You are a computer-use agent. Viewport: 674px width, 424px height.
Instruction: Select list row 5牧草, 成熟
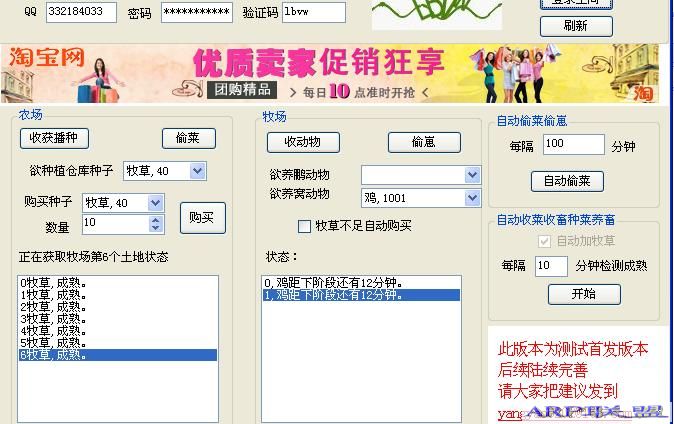pos(117,343)
